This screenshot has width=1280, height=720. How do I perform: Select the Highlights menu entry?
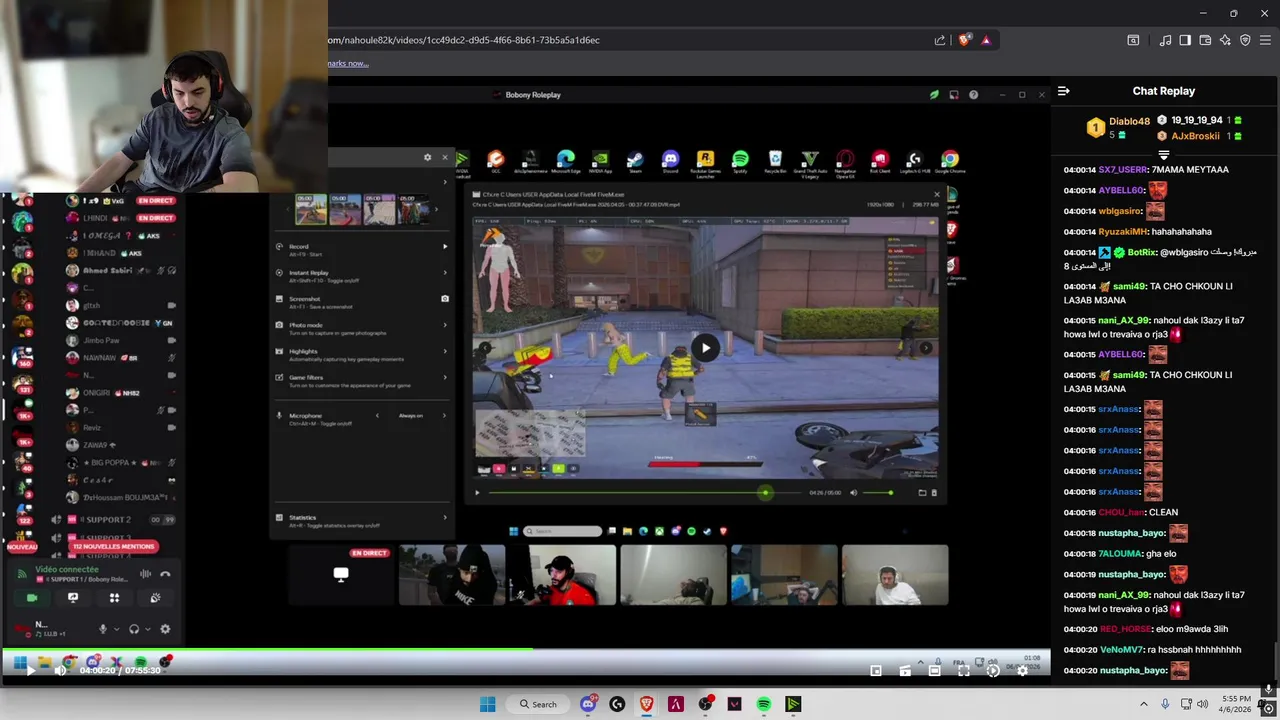click(x=362, y=354)
